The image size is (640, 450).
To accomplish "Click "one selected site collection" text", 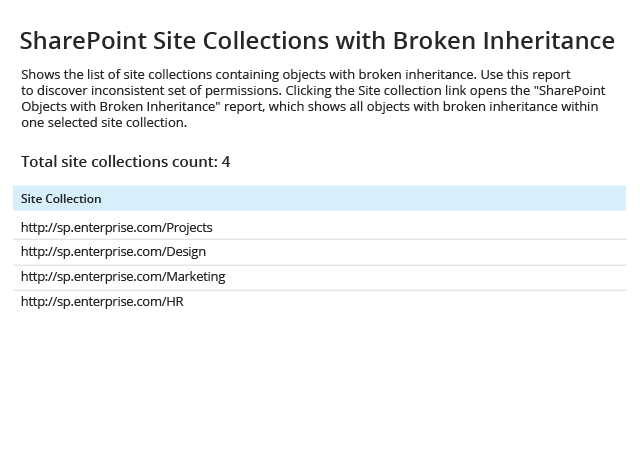I will (104, 123).
